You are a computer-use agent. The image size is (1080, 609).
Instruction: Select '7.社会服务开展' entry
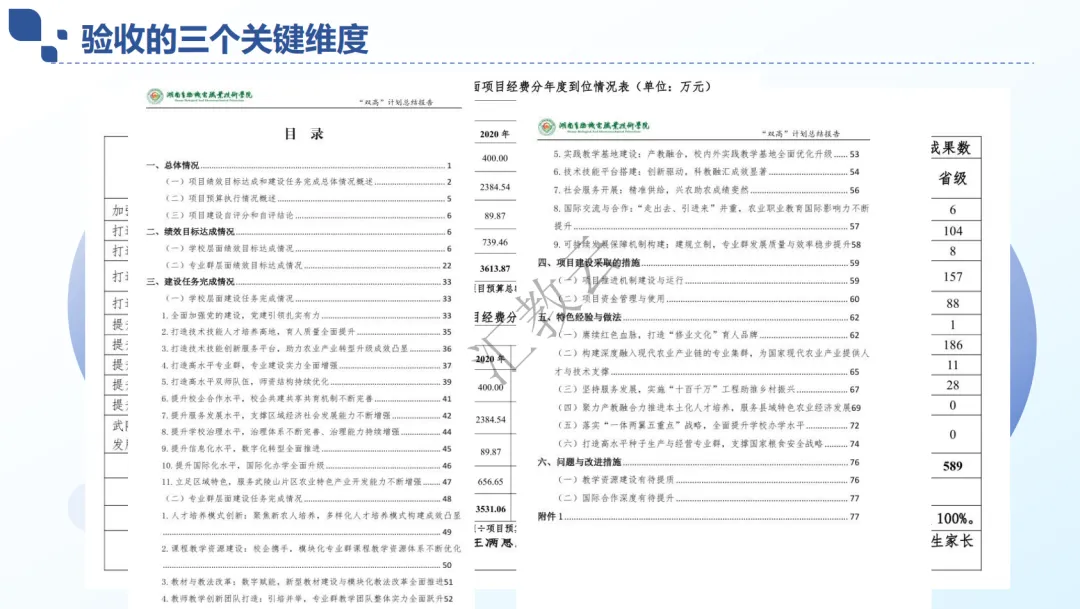point(706,190)
